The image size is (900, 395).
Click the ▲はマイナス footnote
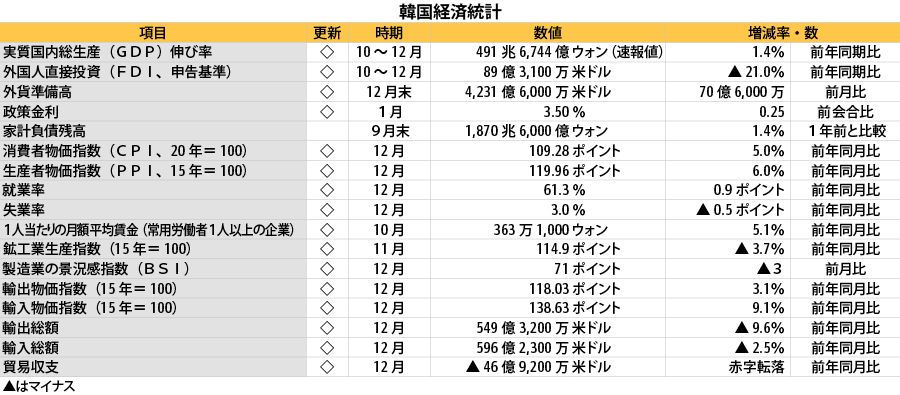point(38,386)
